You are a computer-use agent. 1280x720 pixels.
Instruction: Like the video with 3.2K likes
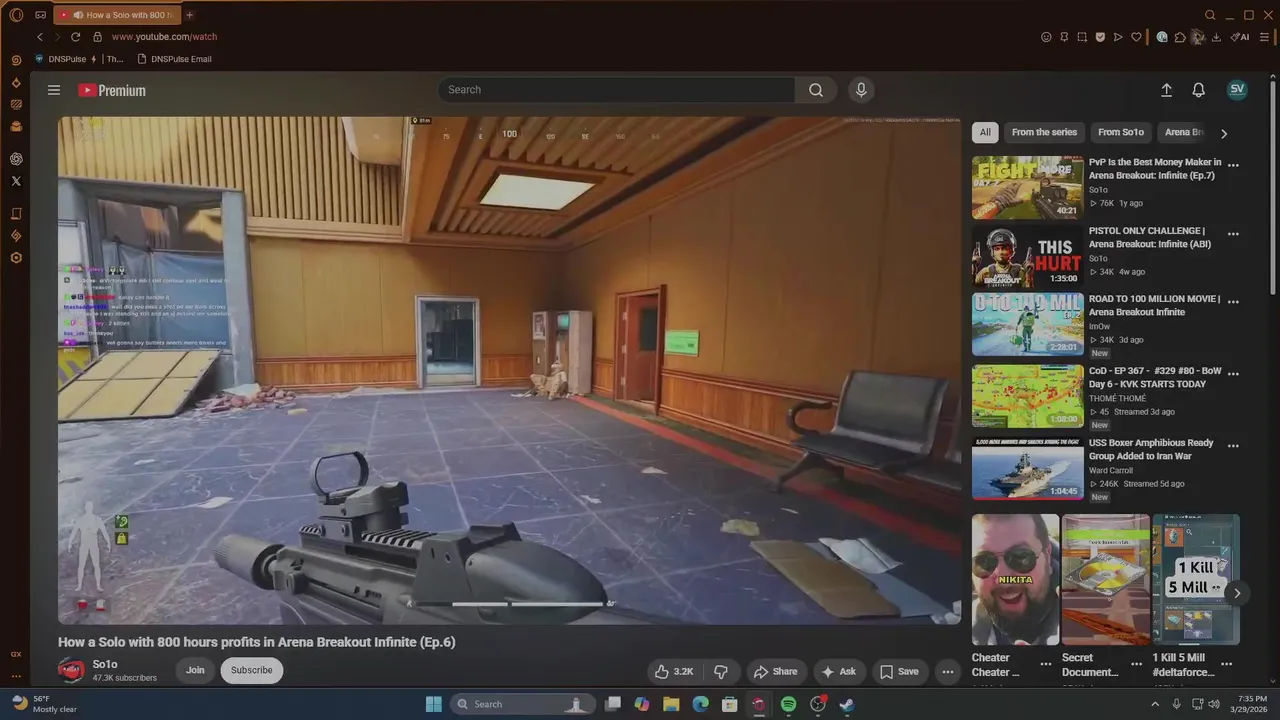(x=674, y=671)
